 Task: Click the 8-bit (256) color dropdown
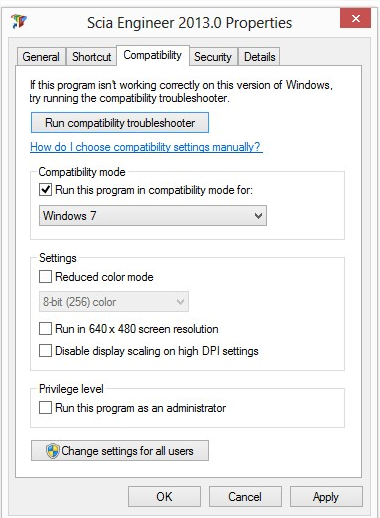tap(114, 302)
